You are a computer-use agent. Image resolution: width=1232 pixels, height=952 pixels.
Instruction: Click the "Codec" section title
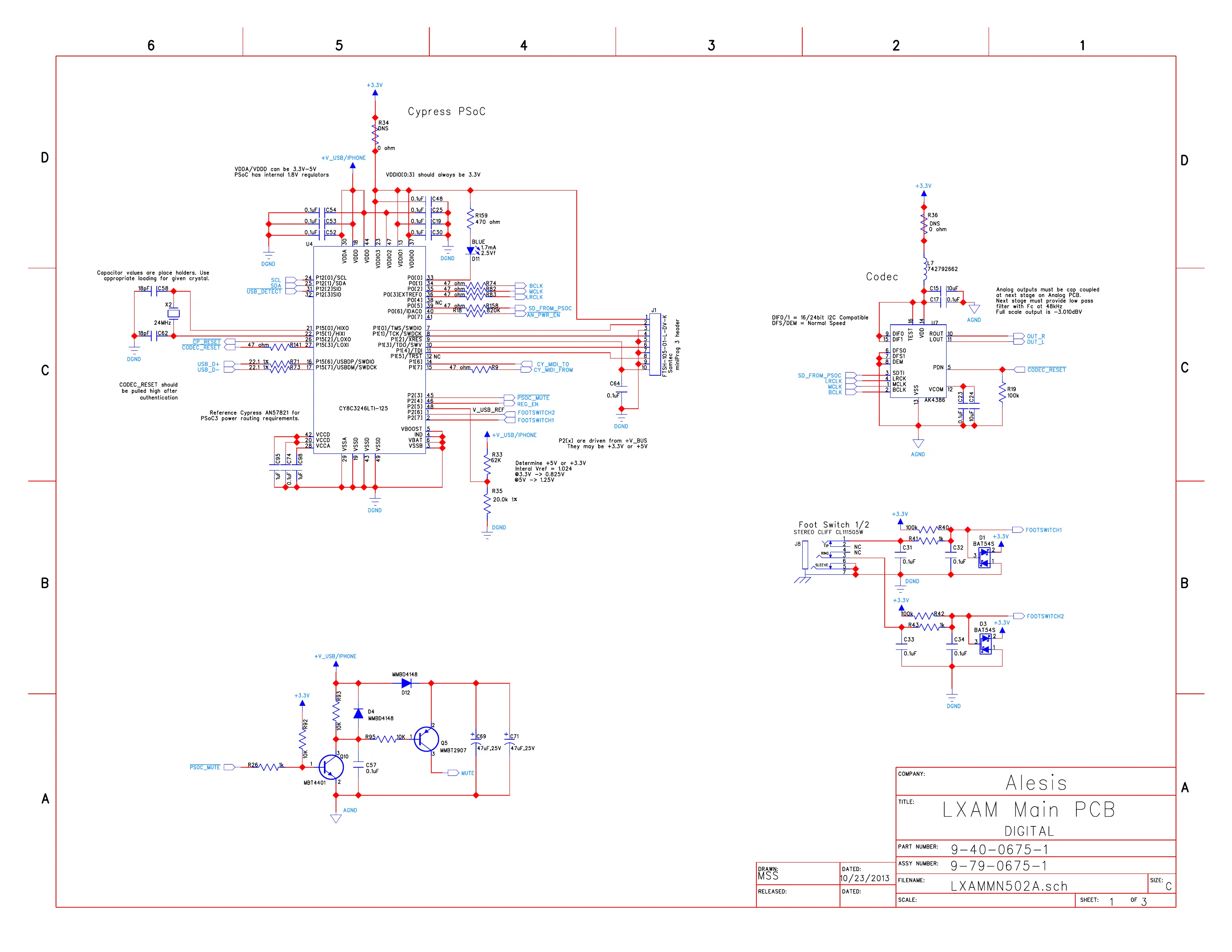point(882,276)
